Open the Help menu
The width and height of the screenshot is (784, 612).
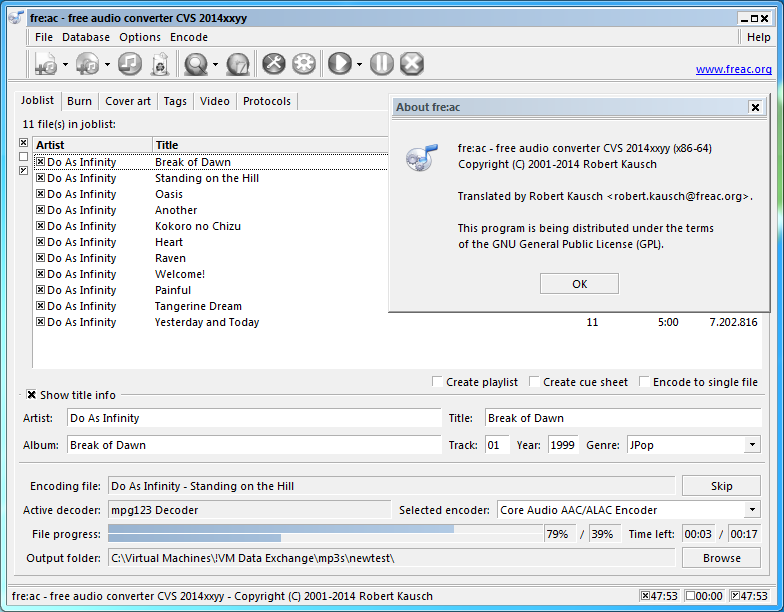point(758,37)
